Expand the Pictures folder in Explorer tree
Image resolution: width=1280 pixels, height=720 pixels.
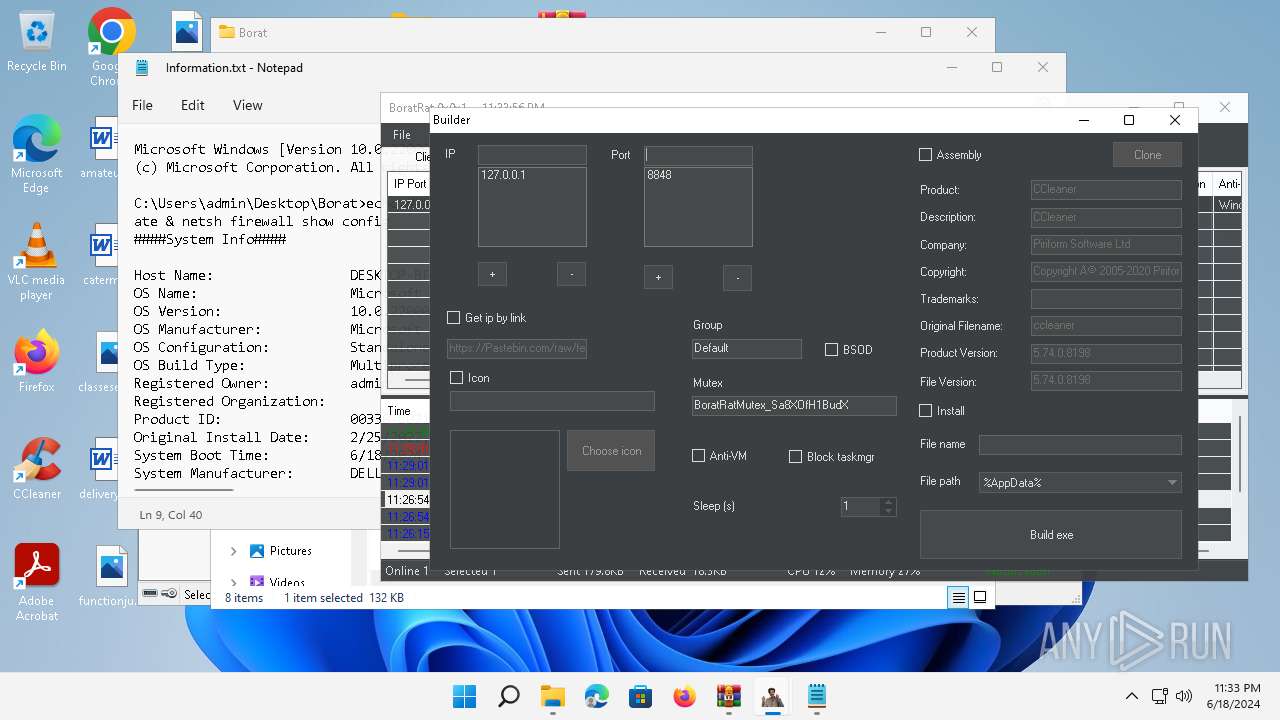(233, 551)
